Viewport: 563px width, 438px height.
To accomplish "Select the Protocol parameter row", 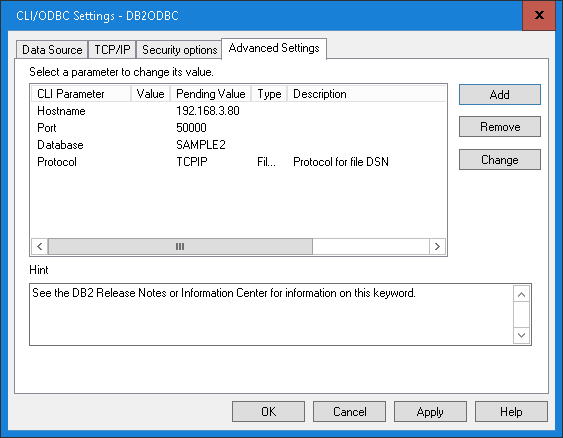I will (238, 162).
